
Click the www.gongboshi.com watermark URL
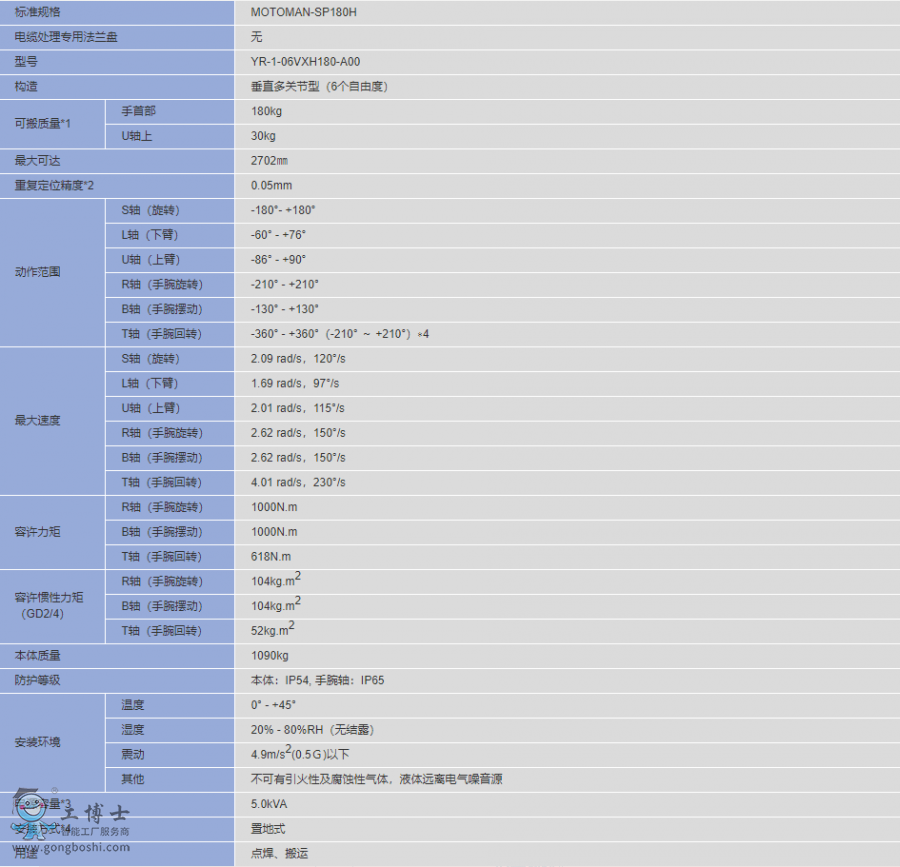tap(74, 847)
